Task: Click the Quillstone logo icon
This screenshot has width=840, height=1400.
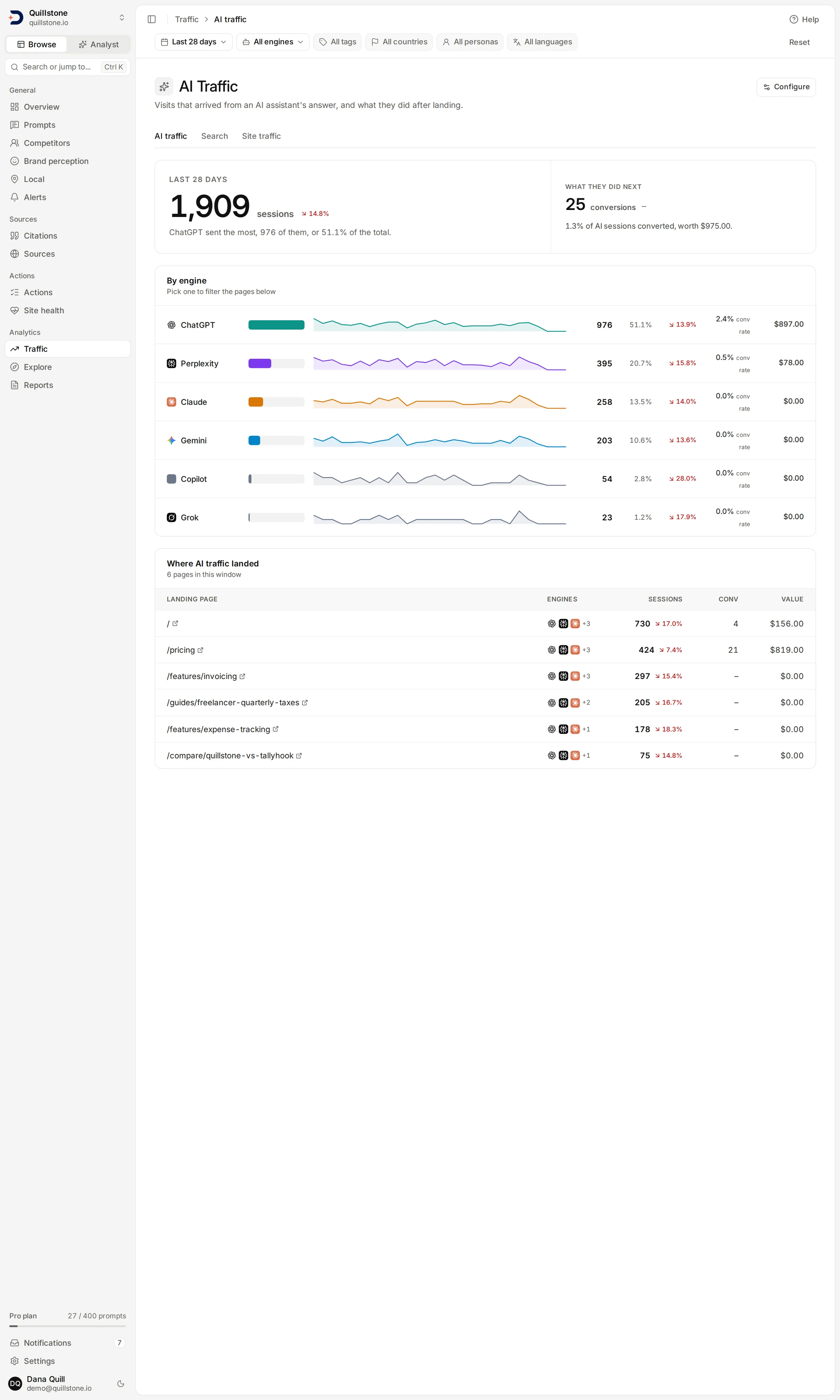Action: [x=16, y=17]
